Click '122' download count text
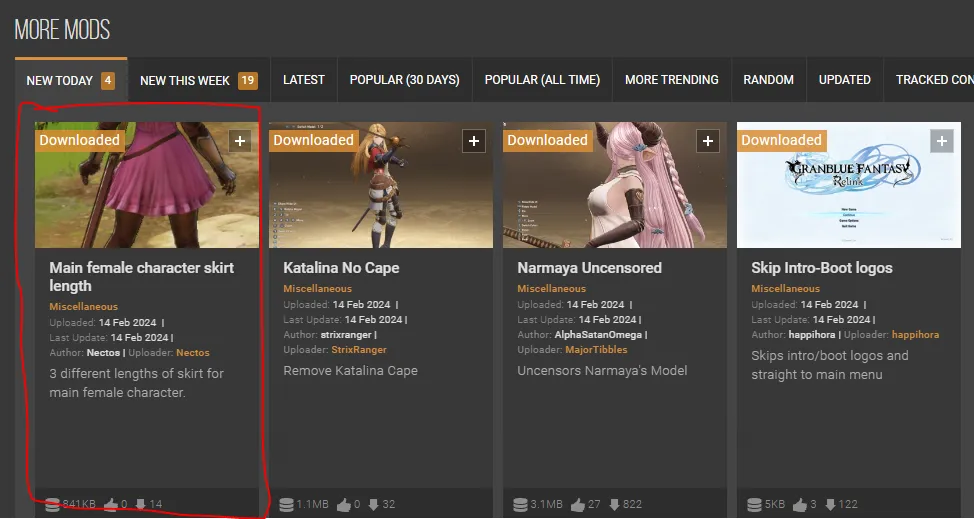 click(x=848, y=505)
